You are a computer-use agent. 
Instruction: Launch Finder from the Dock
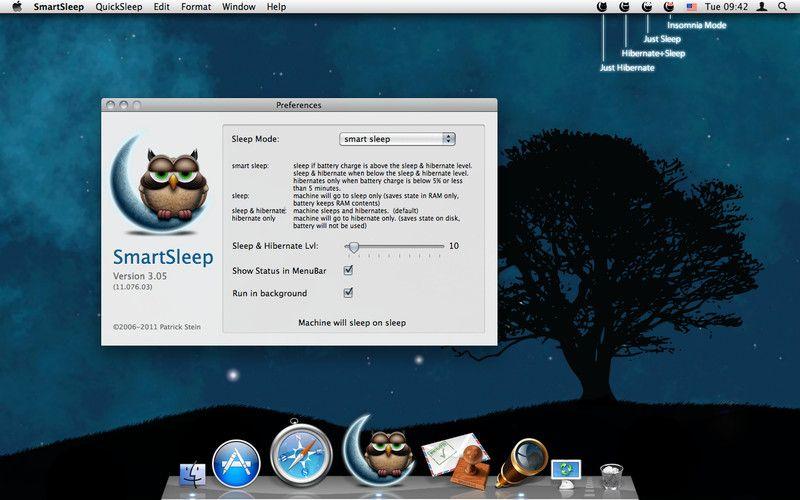[x=192, y=474]
